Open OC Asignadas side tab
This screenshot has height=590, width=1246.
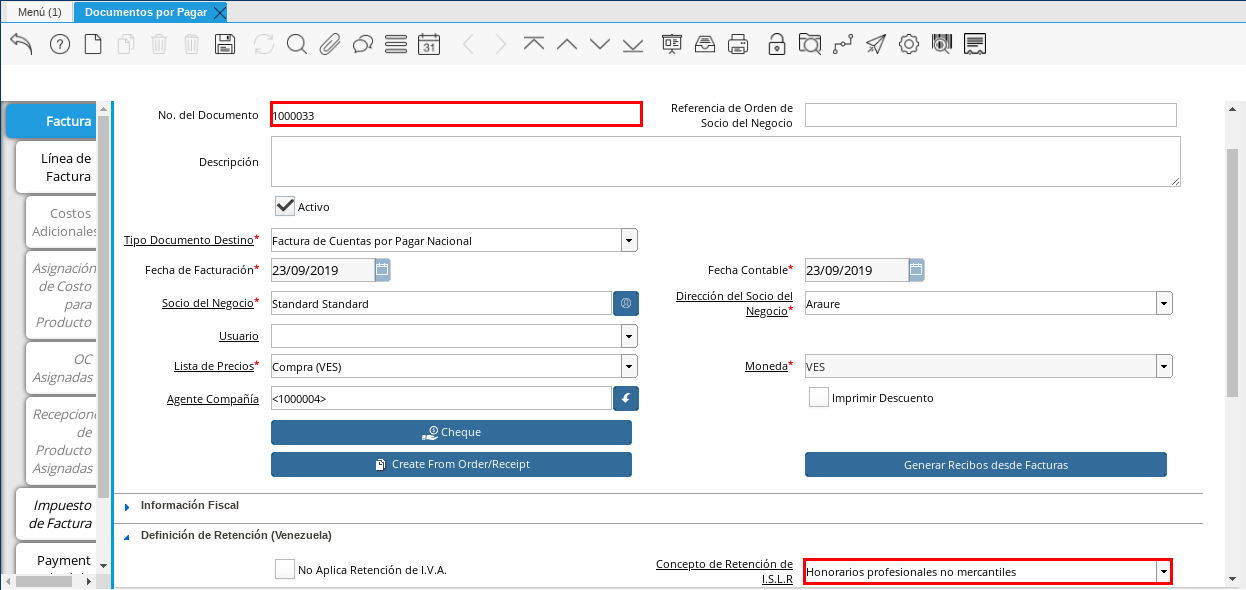pyautogui.click(x=61, y=368)
